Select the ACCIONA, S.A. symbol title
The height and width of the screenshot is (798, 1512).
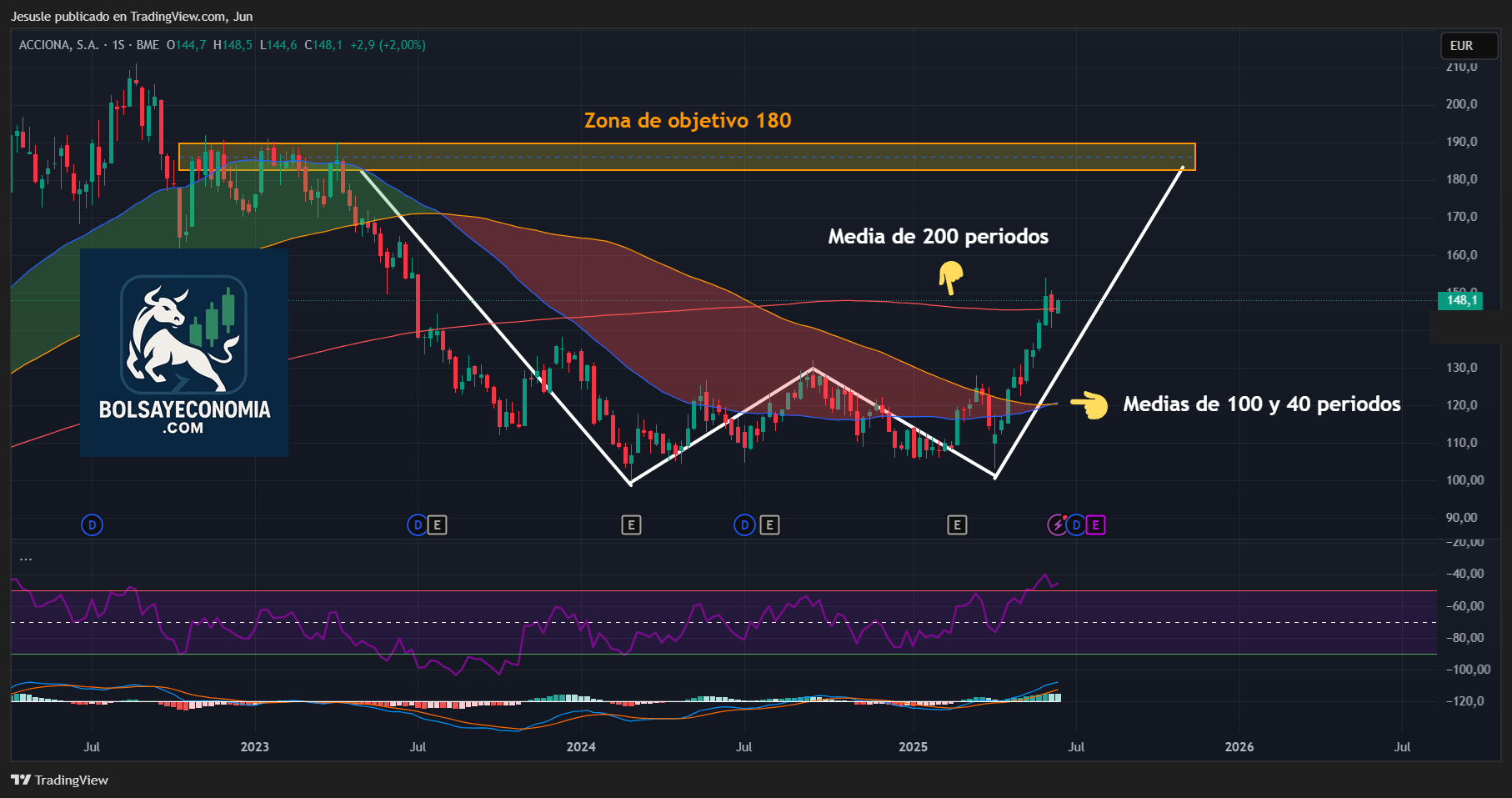pos(58,45)
